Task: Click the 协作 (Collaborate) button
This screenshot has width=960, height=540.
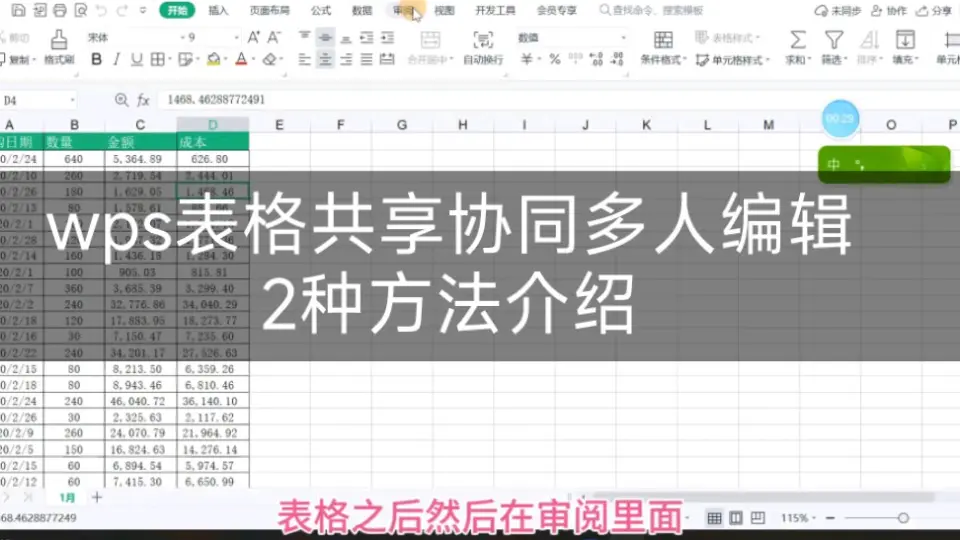Action: pos(890,11)
